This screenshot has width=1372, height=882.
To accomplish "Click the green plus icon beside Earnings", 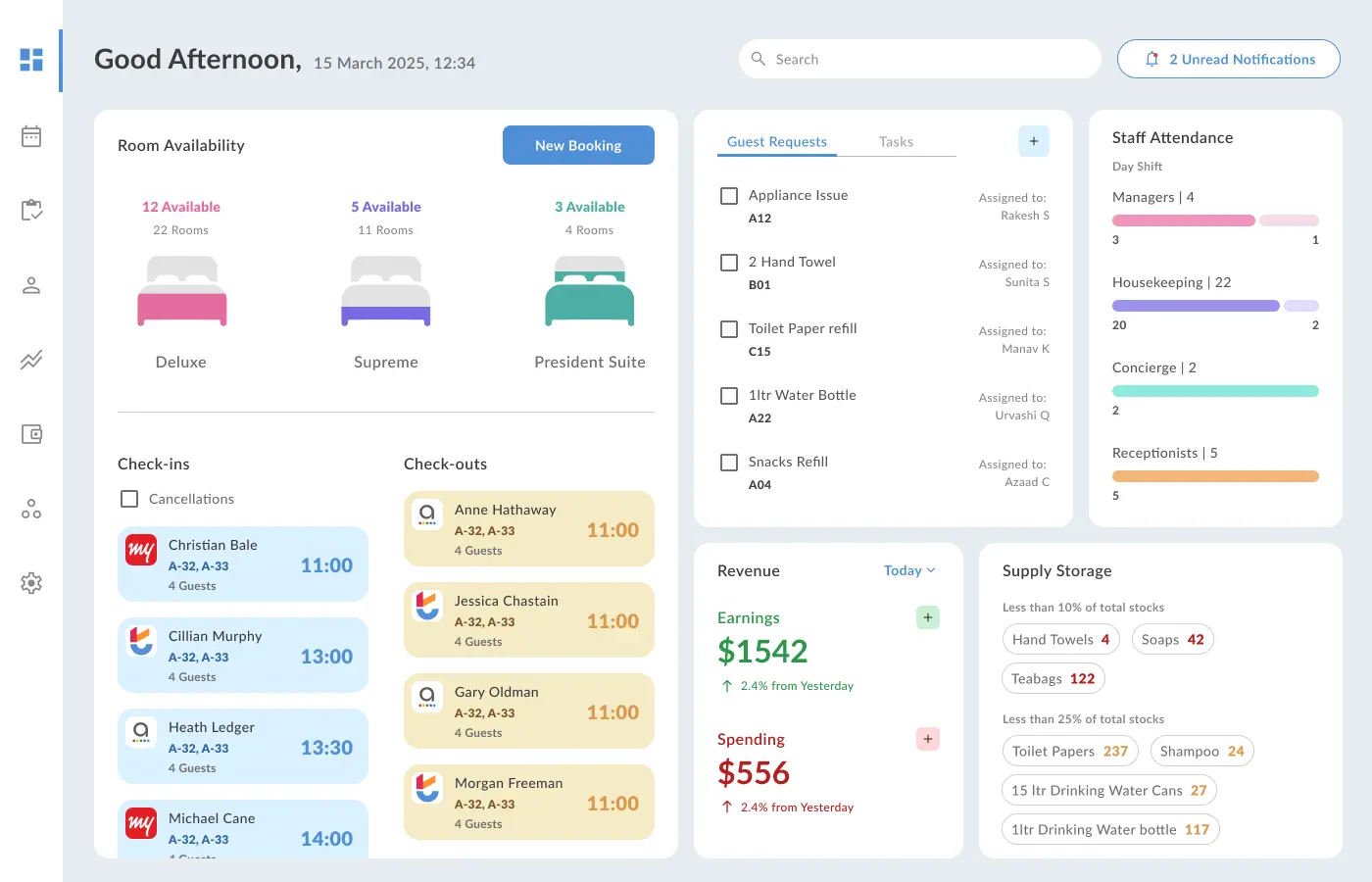I will click(928, 617).
